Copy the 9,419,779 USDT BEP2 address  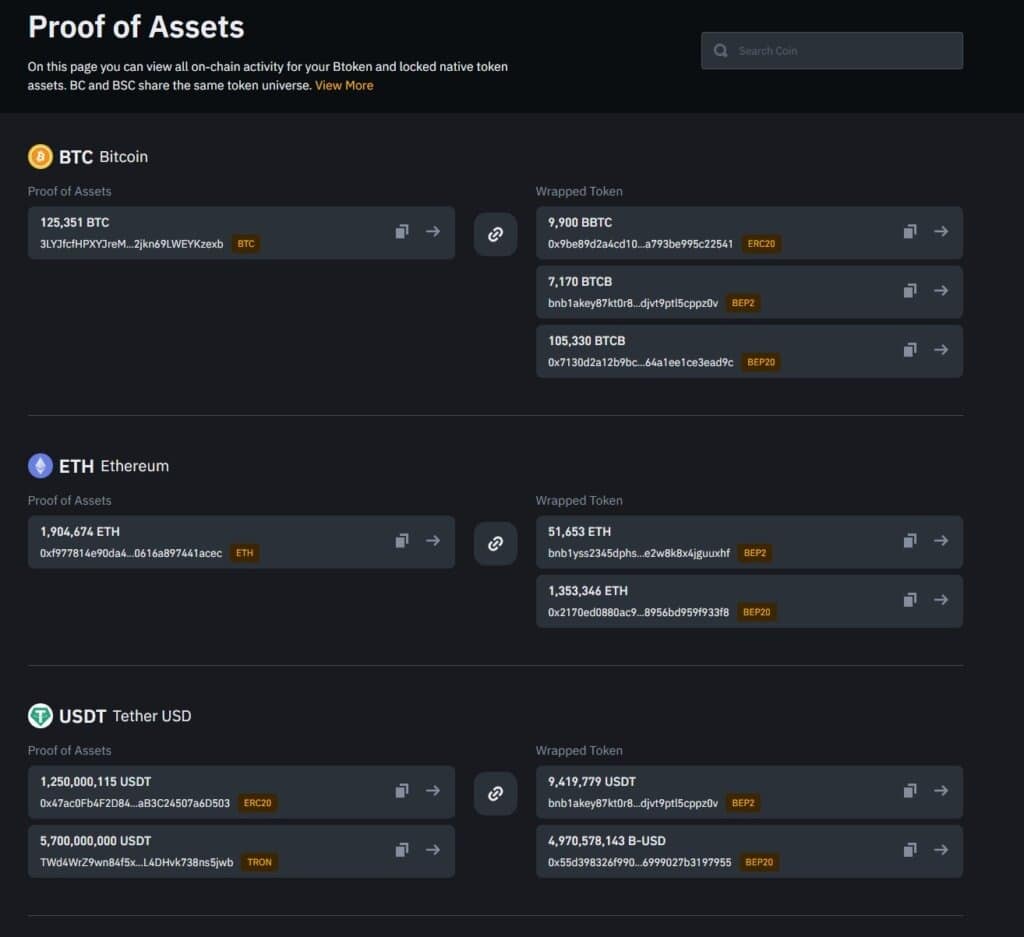910,790
